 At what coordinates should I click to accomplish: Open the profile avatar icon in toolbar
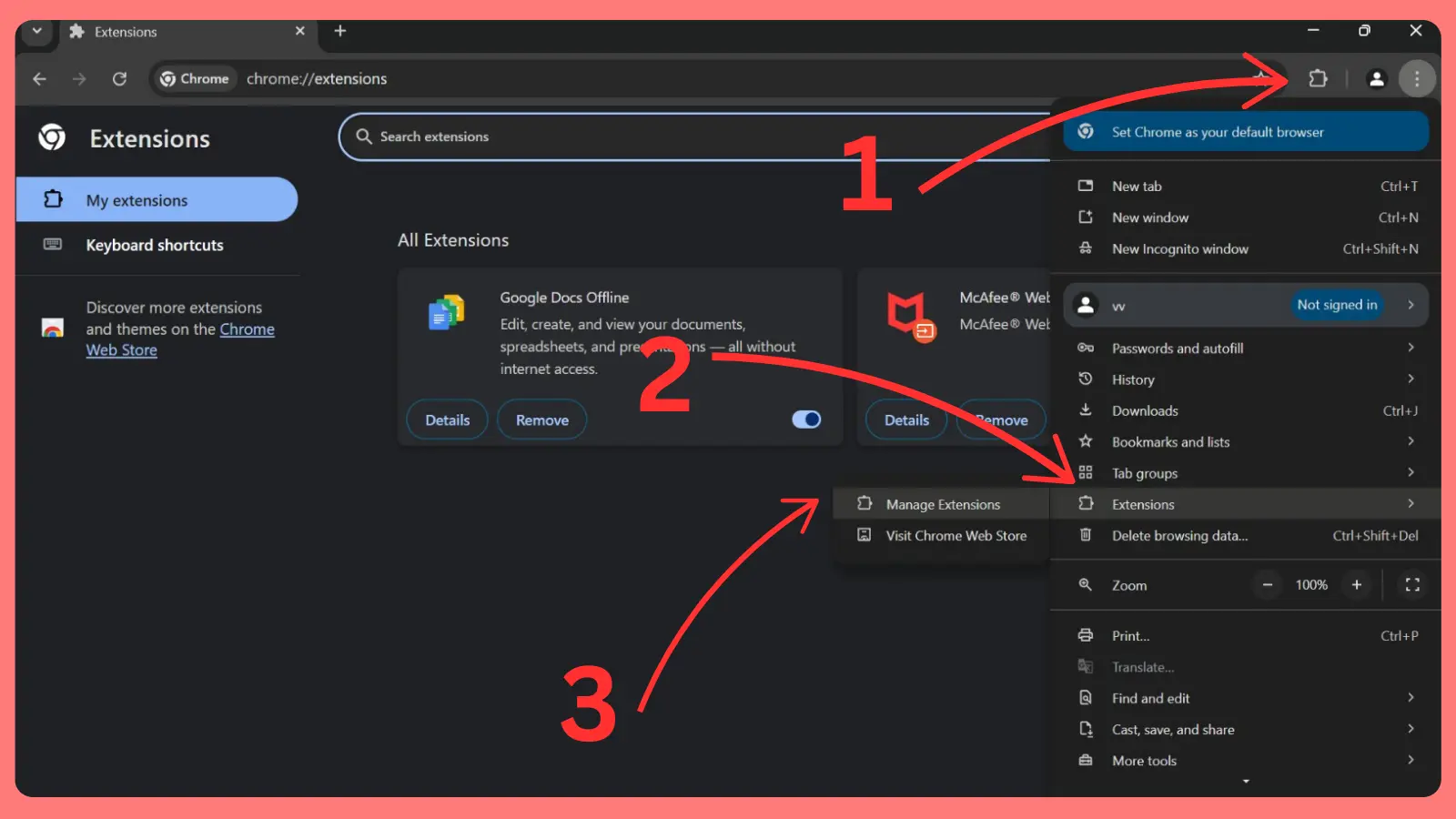[1376, 78]
